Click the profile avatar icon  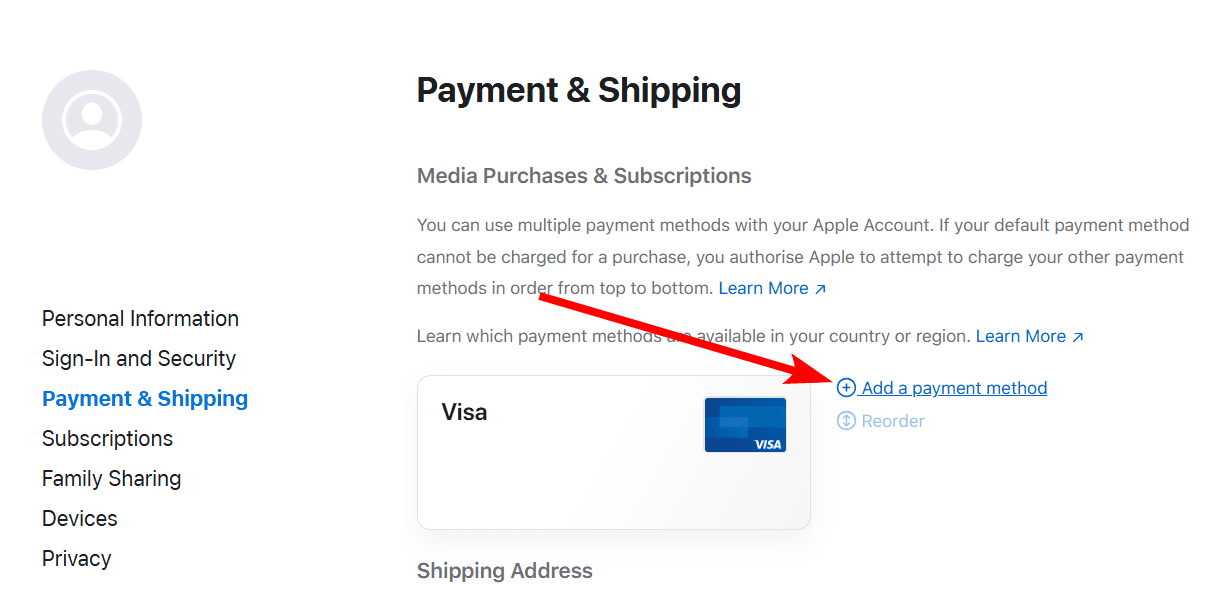92,120
